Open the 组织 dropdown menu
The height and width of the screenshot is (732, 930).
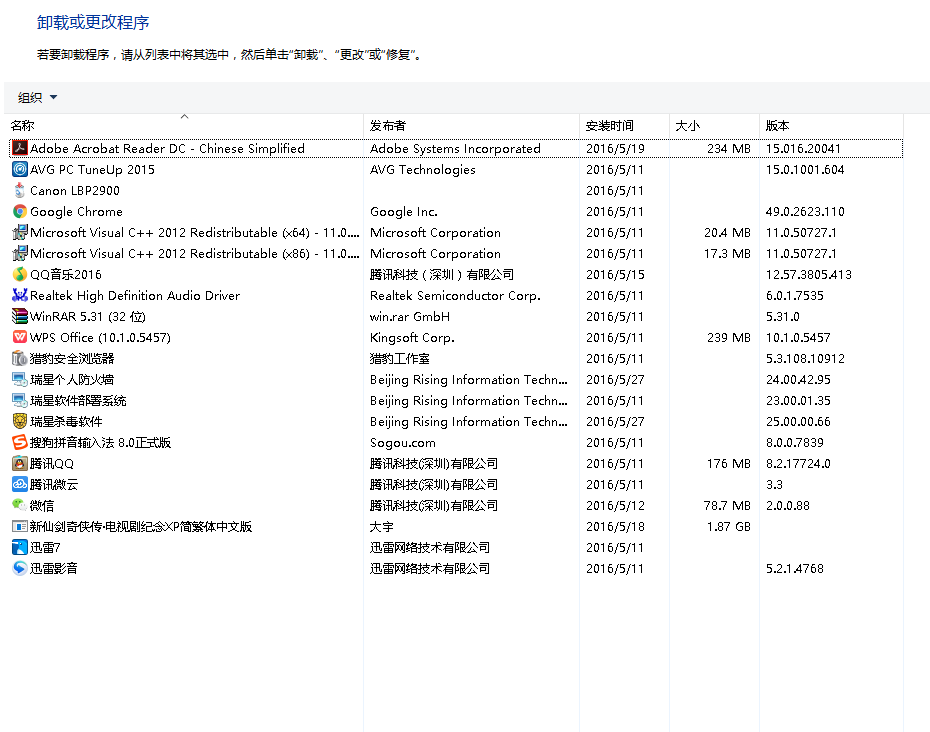(37, 97)
